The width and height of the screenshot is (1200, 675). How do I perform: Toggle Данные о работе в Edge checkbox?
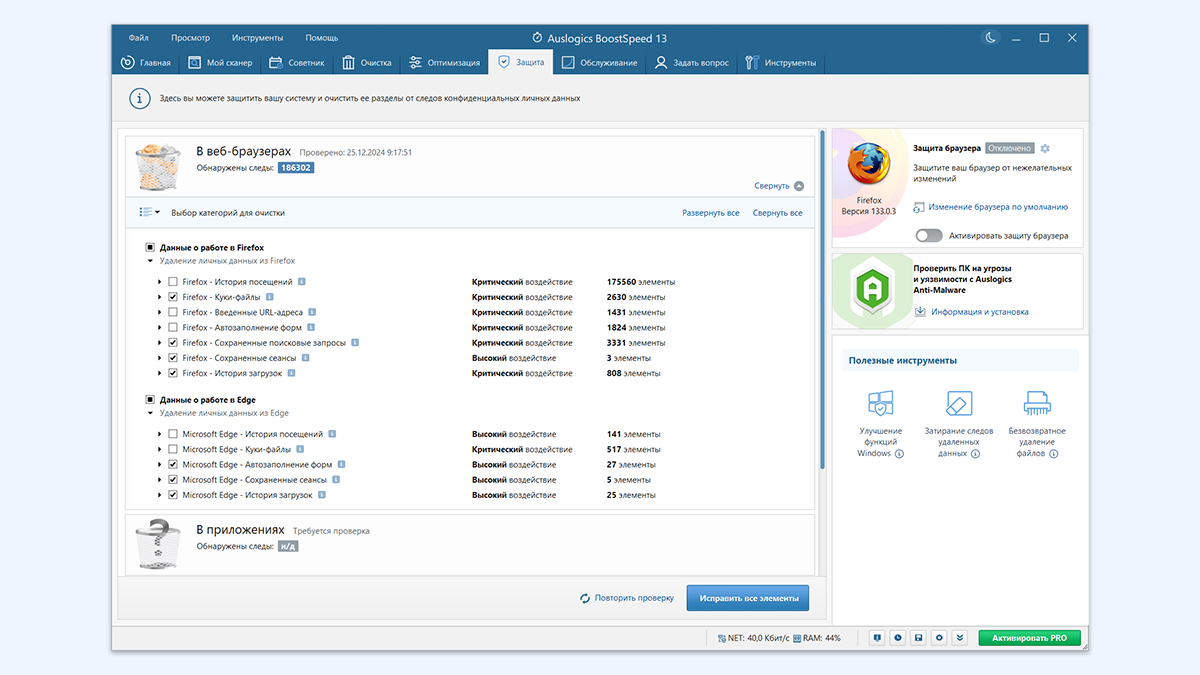pos(150,400)
